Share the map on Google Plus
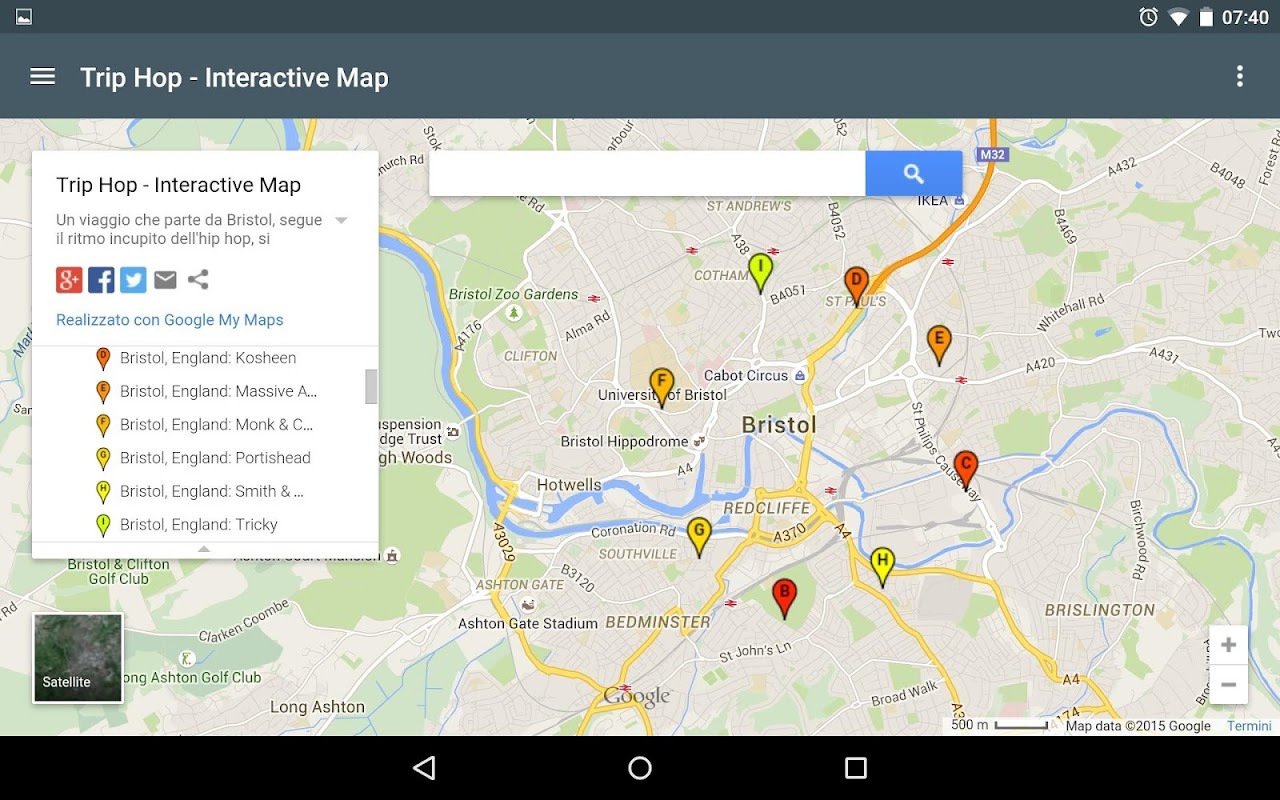The image size is (1280, 800). click(69, 280)
